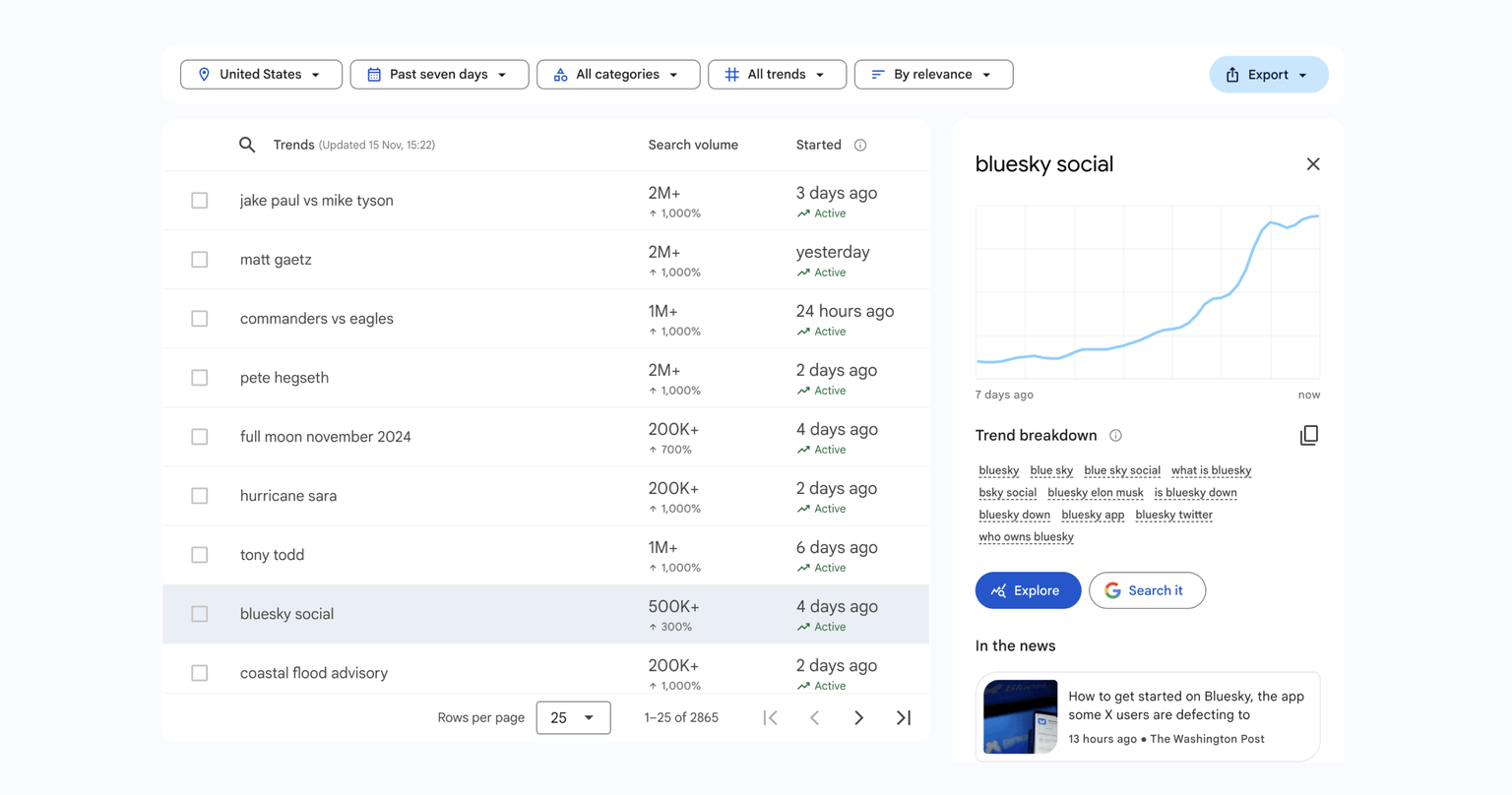The image size is (1512, 795).
Task: Click the is bluesky down query
Action: 1196,493
